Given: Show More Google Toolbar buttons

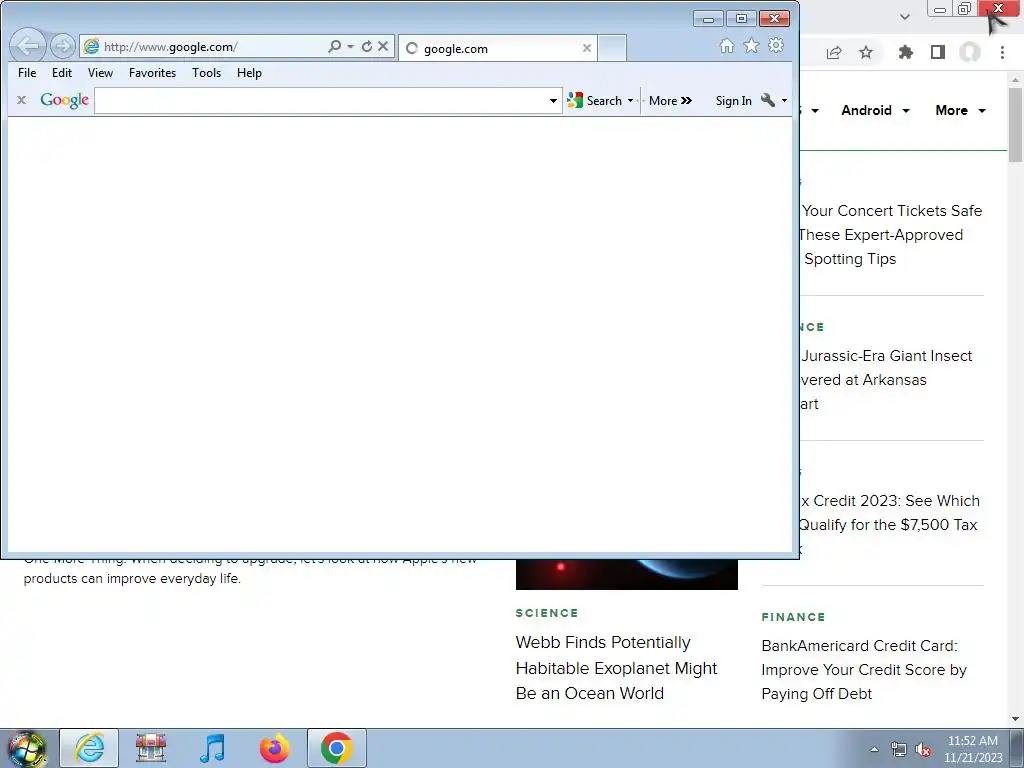Looking at the screenshot, I should pyautogui.click(x=670, y=101).
